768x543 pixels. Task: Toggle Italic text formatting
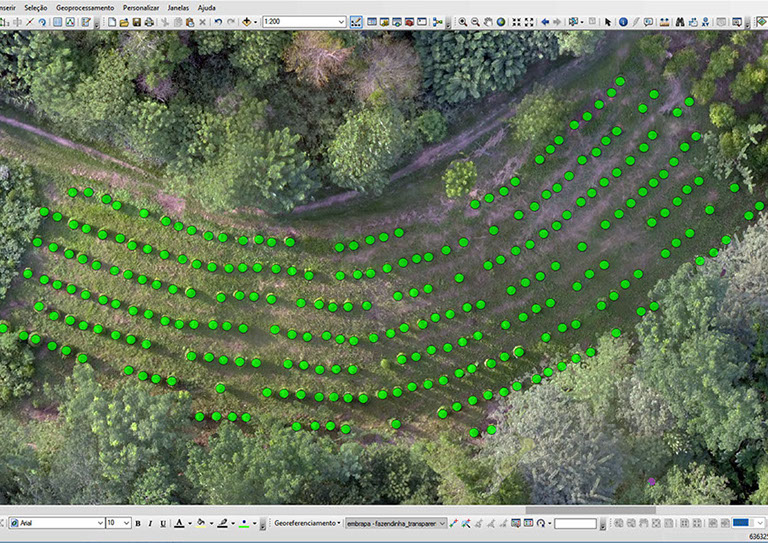(x=150, y=523)
